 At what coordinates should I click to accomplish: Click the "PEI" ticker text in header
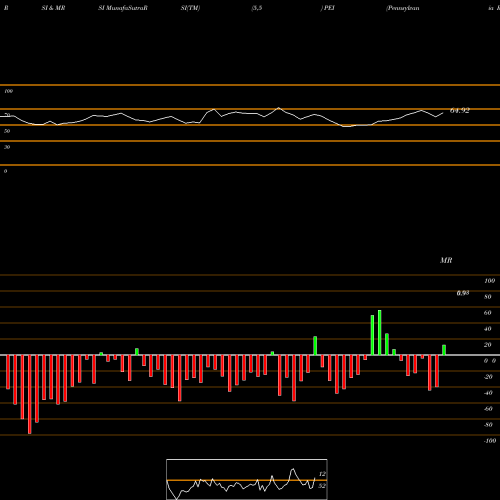(329, 8)
